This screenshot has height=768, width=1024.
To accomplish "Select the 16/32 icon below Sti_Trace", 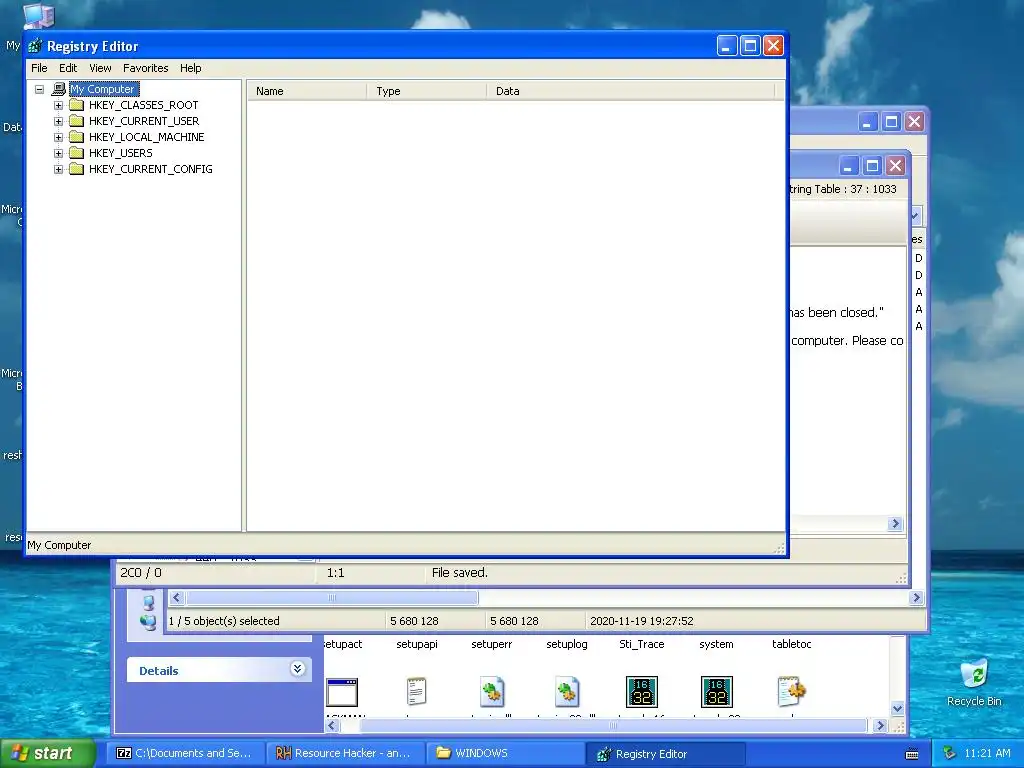I will click(642, 692).
